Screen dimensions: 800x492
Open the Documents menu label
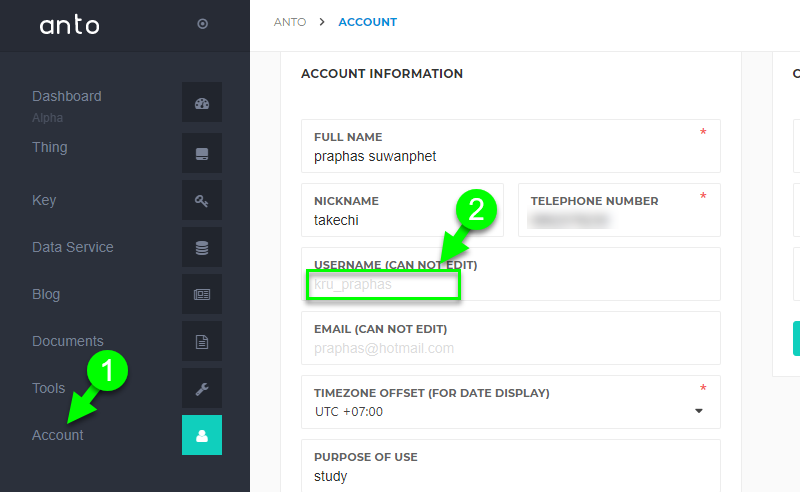pyautogui.click(x=67, y=341)
